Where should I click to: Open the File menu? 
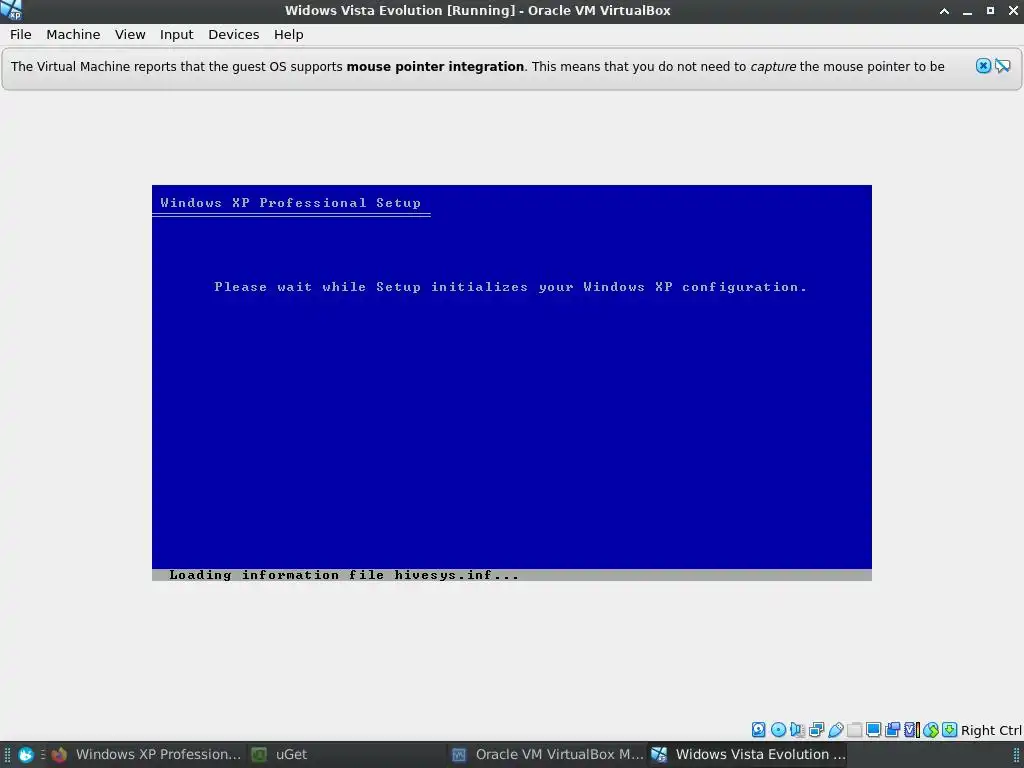click(20, 35)
